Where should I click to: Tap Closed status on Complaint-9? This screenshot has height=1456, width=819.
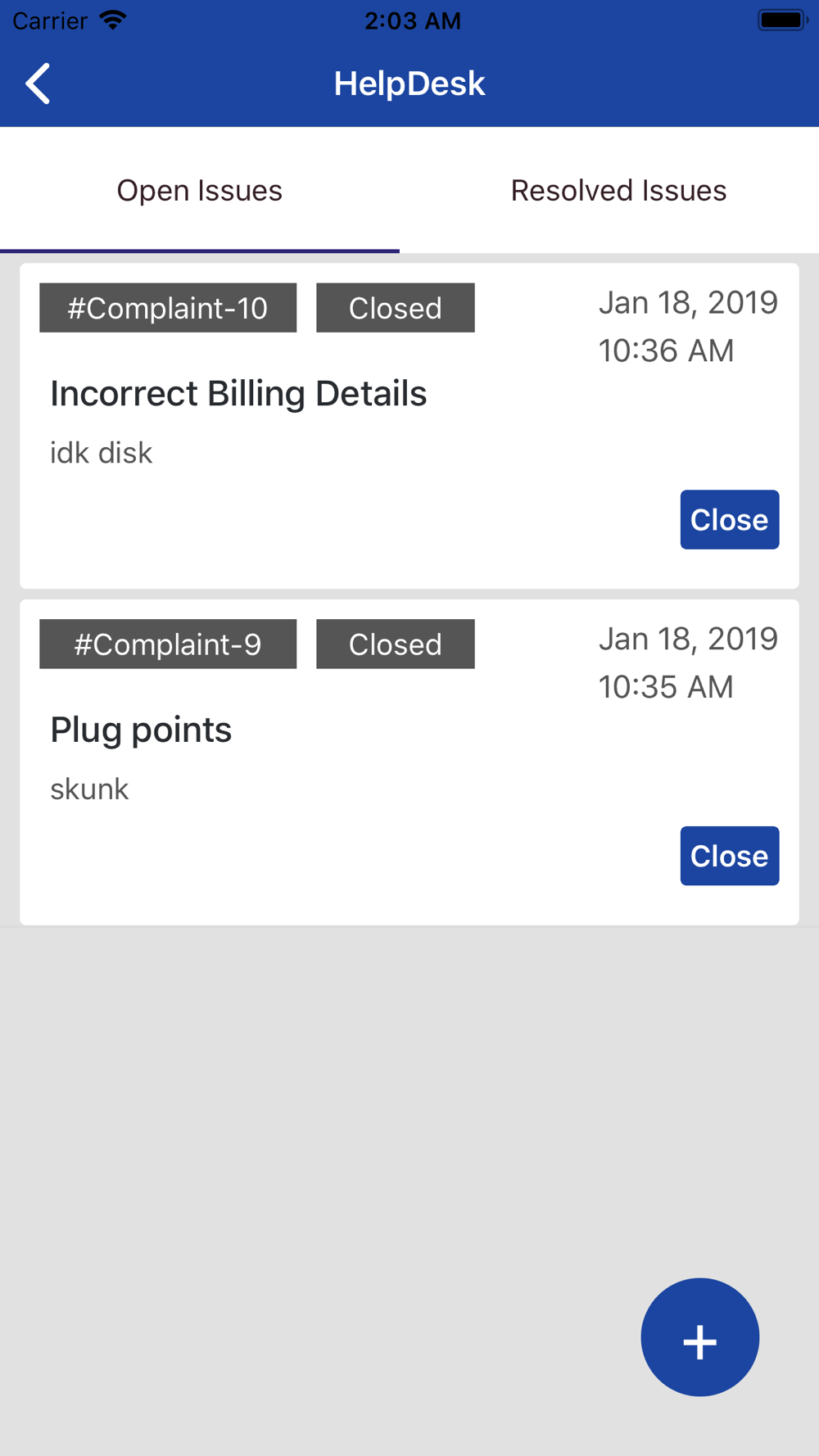tap(396, 644)
